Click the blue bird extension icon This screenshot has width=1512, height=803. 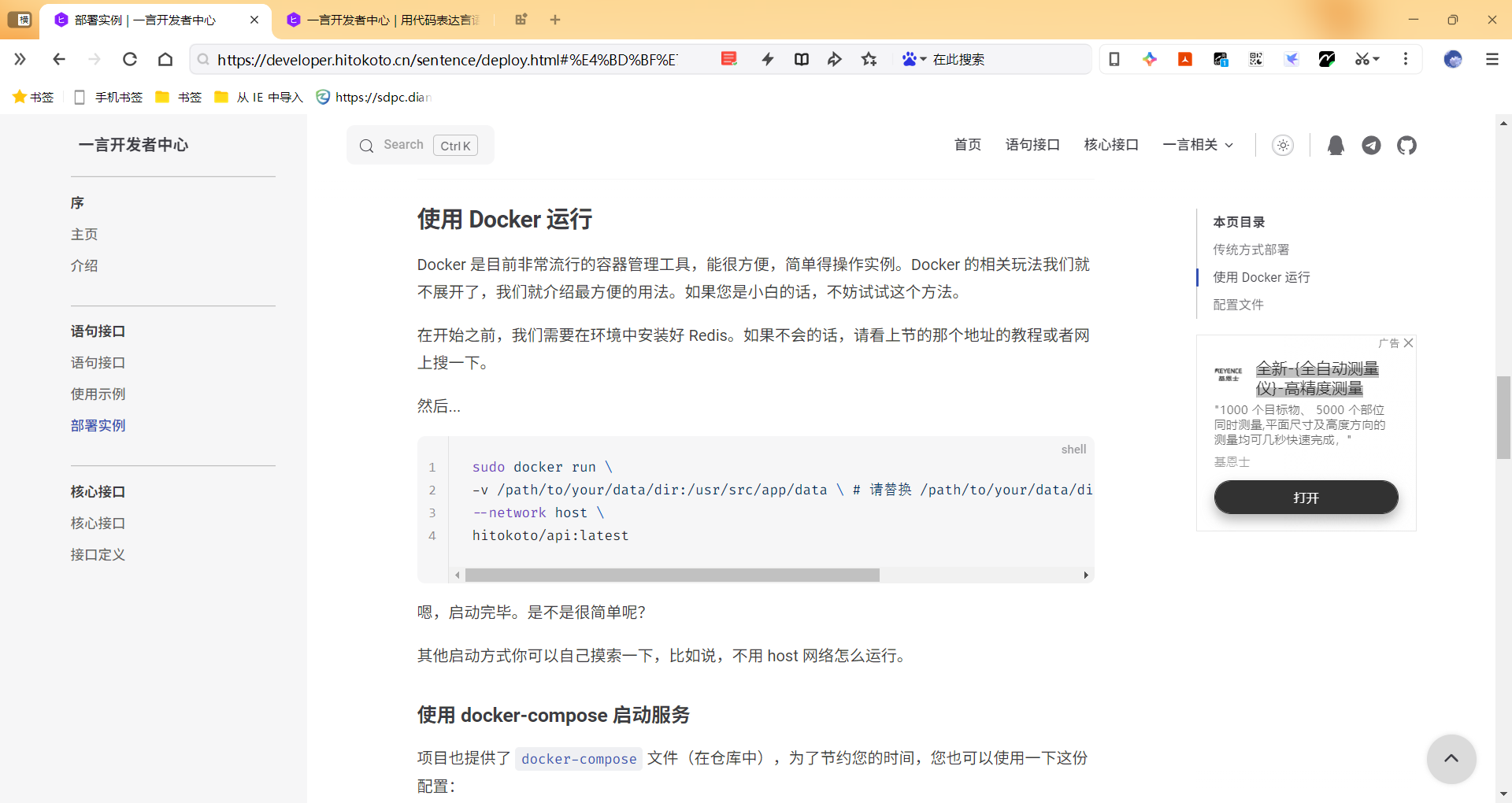click(1291, 59)
